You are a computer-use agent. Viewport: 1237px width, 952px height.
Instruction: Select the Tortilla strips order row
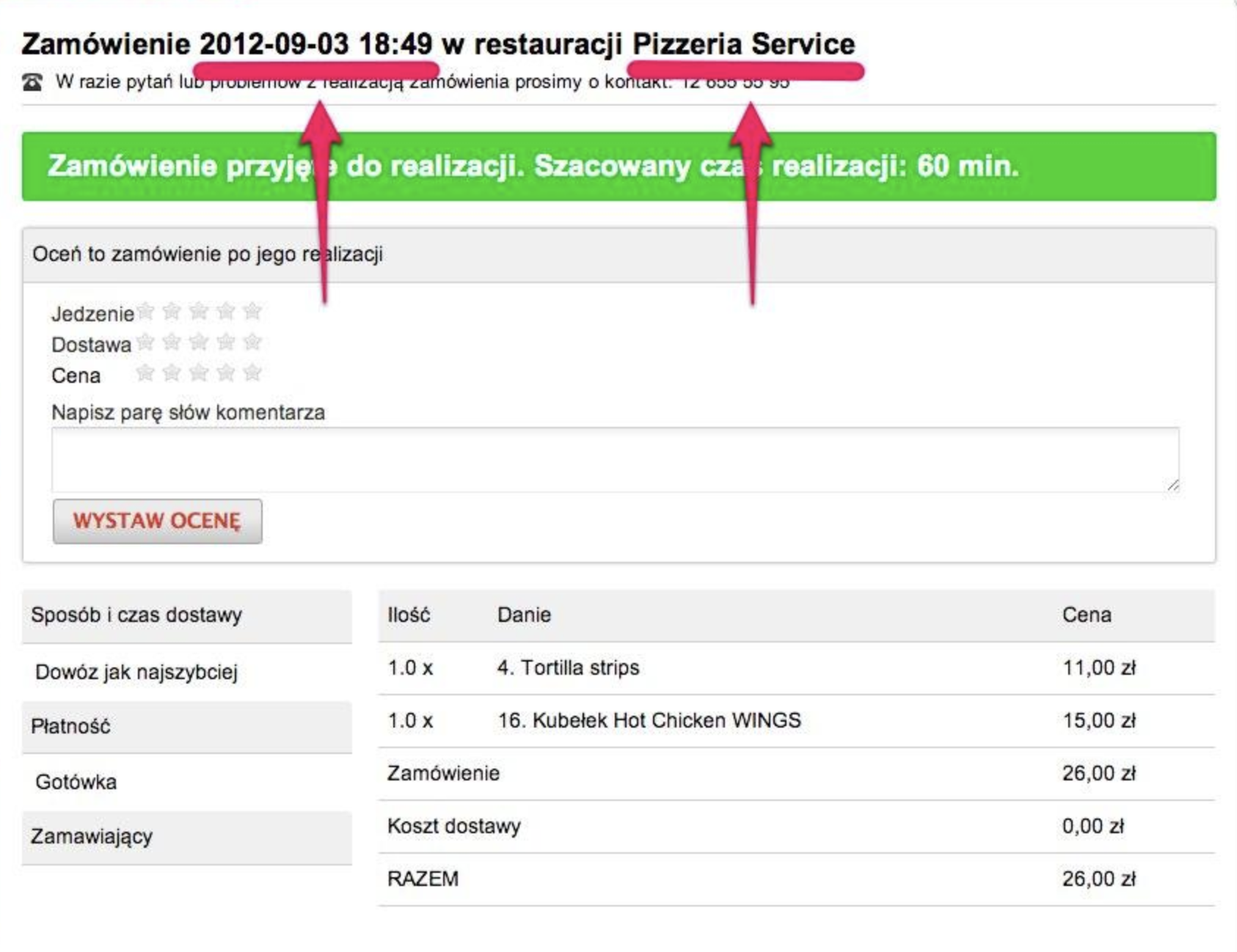tap(797, 668)
